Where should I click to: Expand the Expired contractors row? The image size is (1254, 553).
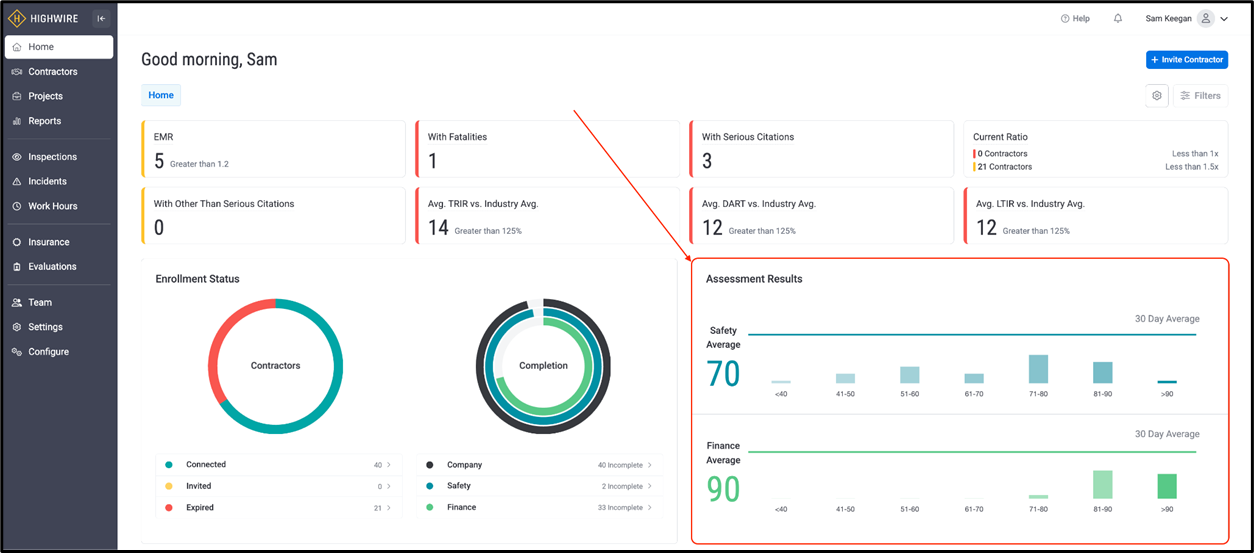(276, 508)
